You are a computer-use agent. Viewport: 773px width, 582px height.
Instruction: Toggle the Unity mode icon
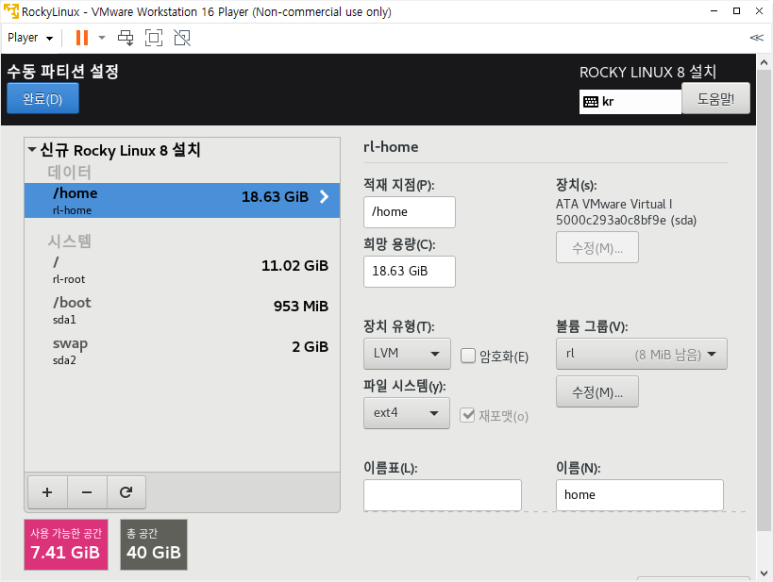coord(182,37)
